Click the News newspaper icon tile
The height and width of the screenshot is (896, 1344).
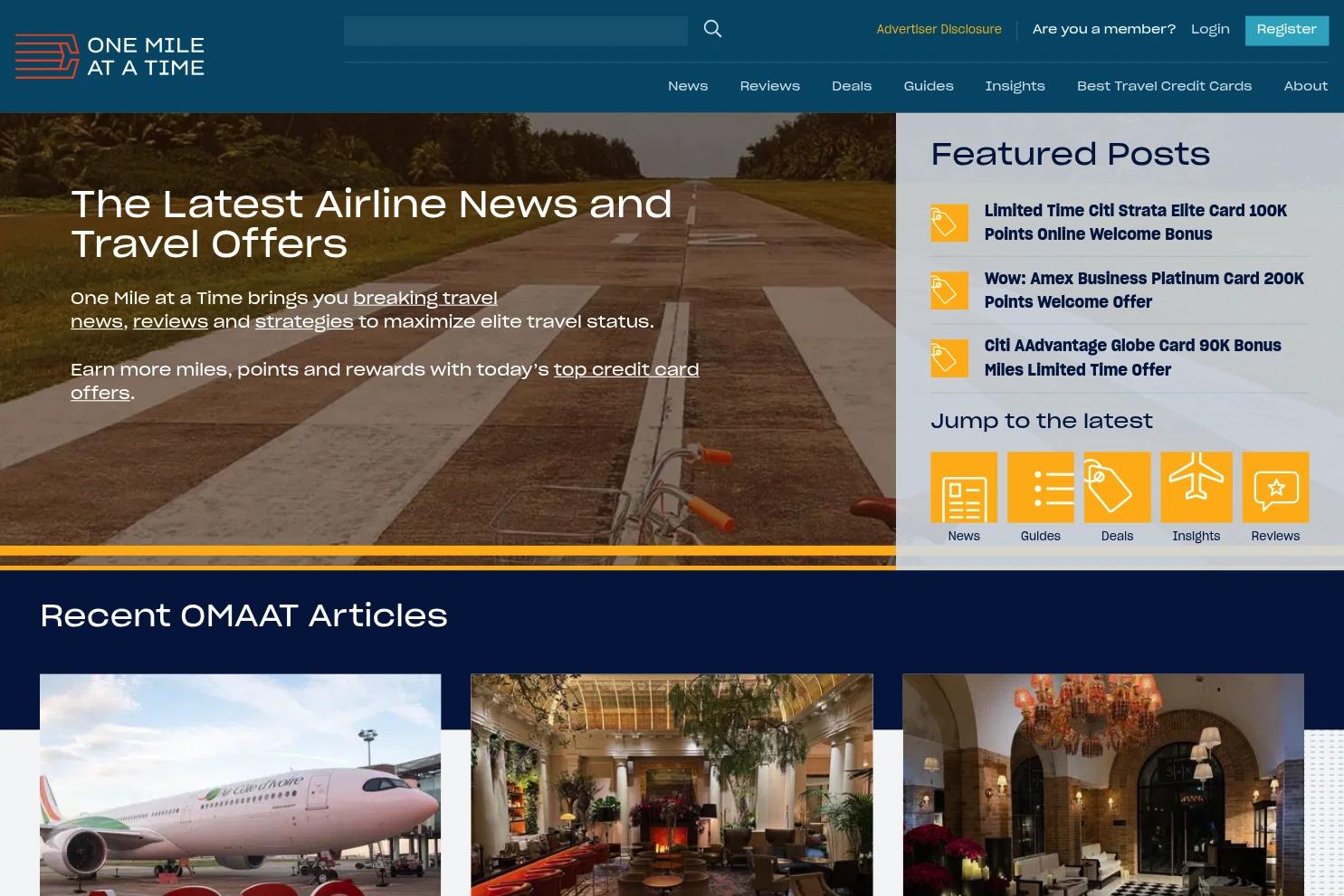[x=964, y=487]
